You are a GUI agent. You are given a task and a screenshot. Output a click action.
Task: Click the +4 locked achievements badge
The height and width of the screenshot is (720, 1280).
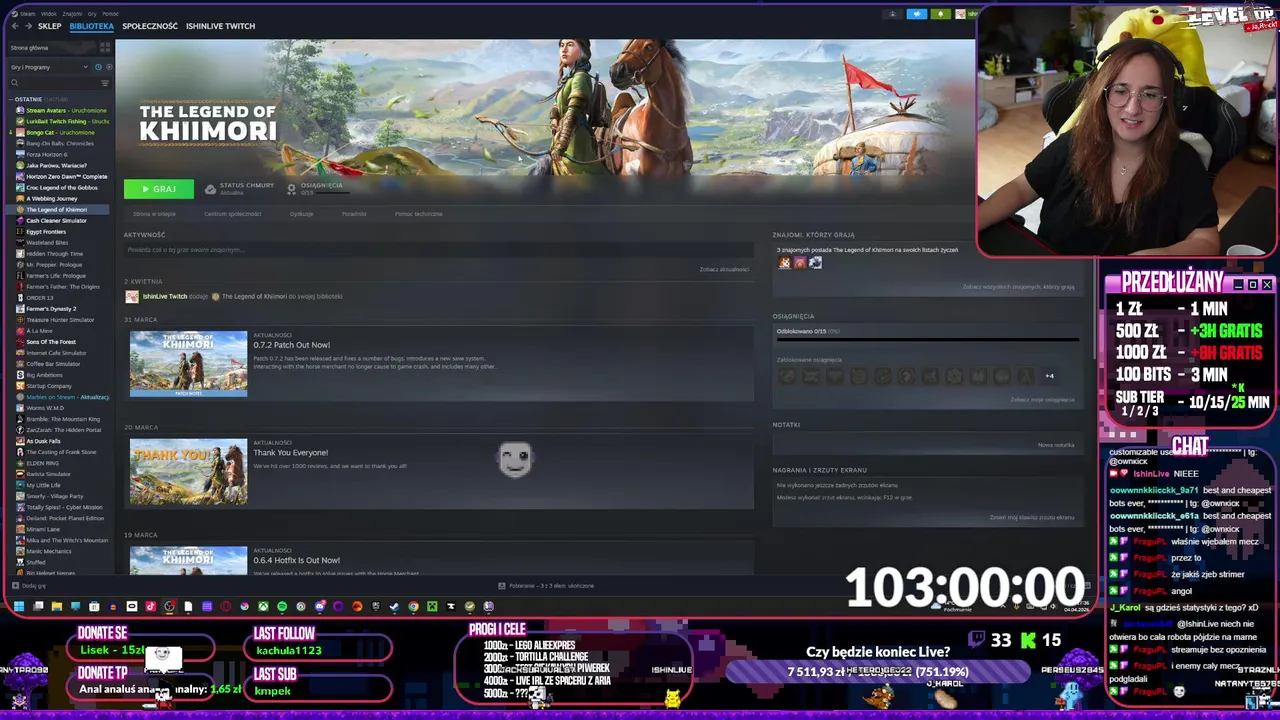pos(1049,376)
